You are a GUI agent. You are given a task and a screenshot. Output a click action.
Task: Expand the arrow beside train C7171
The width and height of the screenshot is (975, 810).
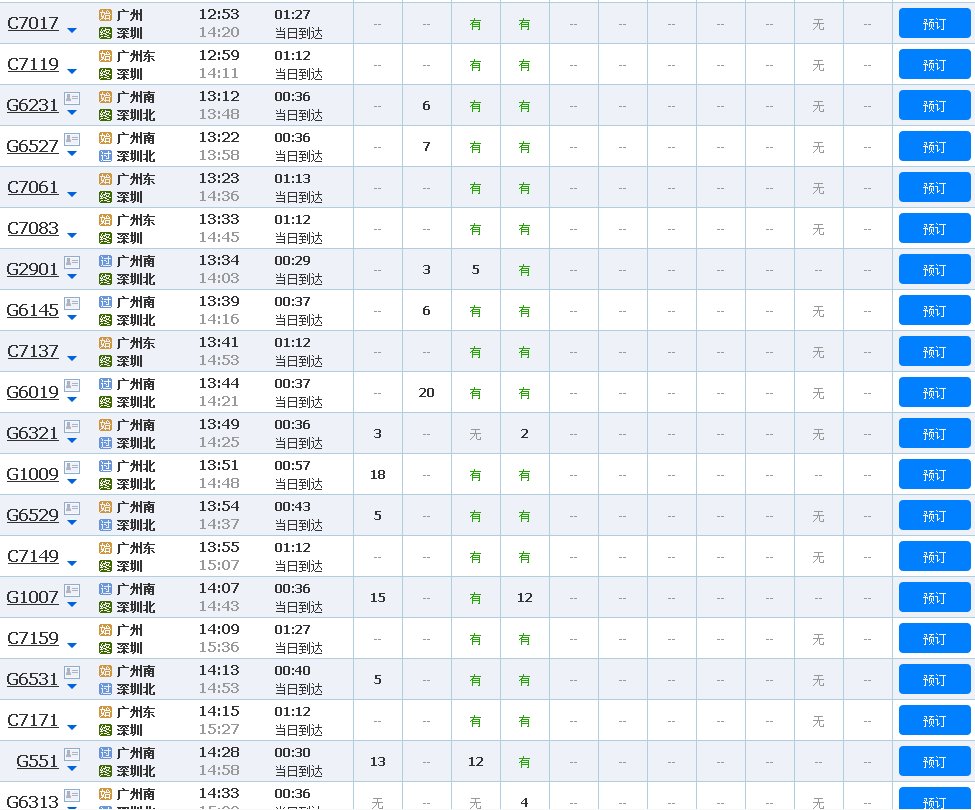click(x=72, y=727)
